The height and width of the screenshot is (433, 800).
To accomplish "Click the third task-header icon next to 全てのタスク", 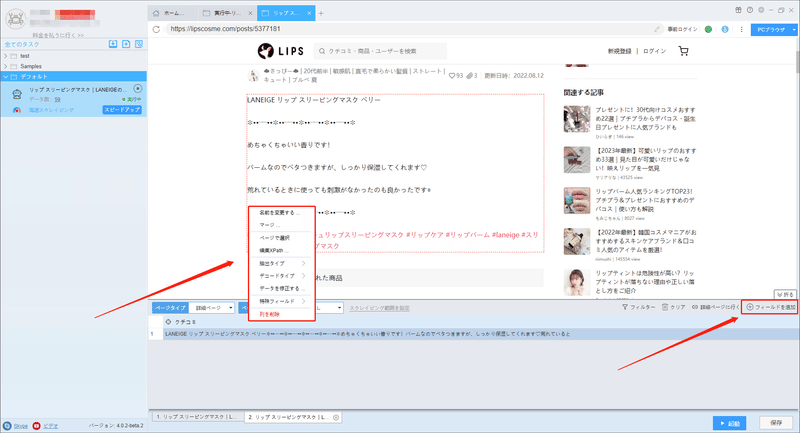I will [139, 44].
